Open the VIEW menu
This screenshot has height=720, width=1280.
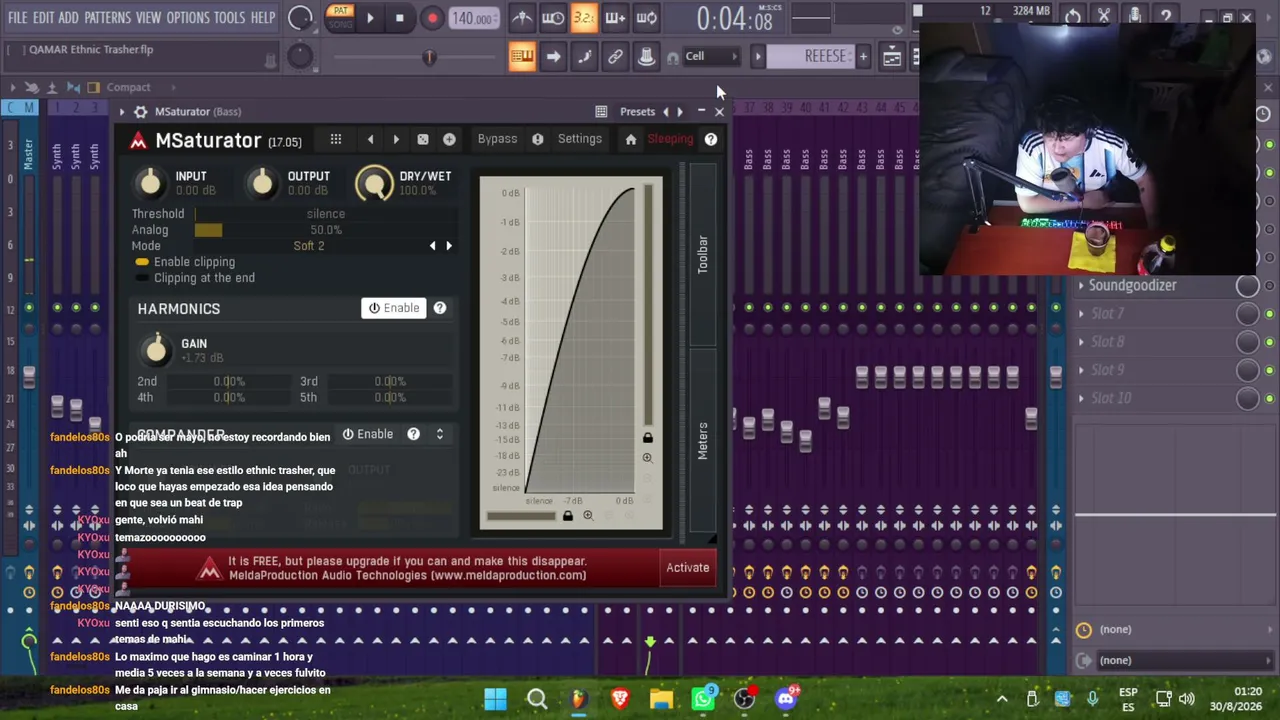(x=148, y=17)
